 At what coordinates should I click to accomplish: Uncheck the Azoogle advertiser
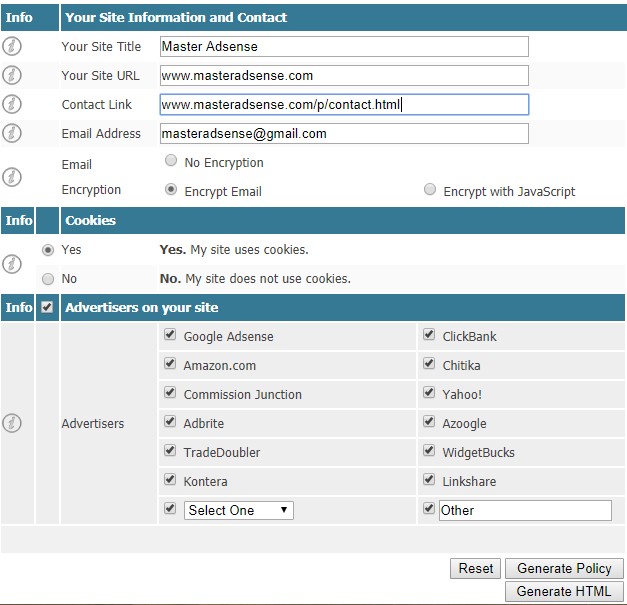coord(429,421)
